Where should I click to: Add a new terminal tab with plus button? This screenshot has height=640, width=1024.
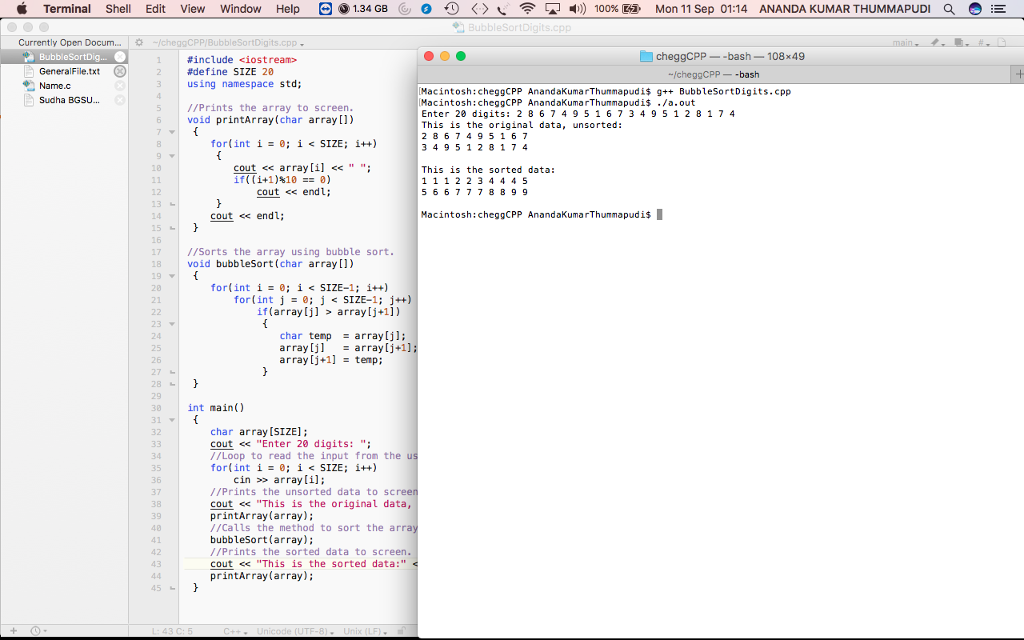(1017, 74)
